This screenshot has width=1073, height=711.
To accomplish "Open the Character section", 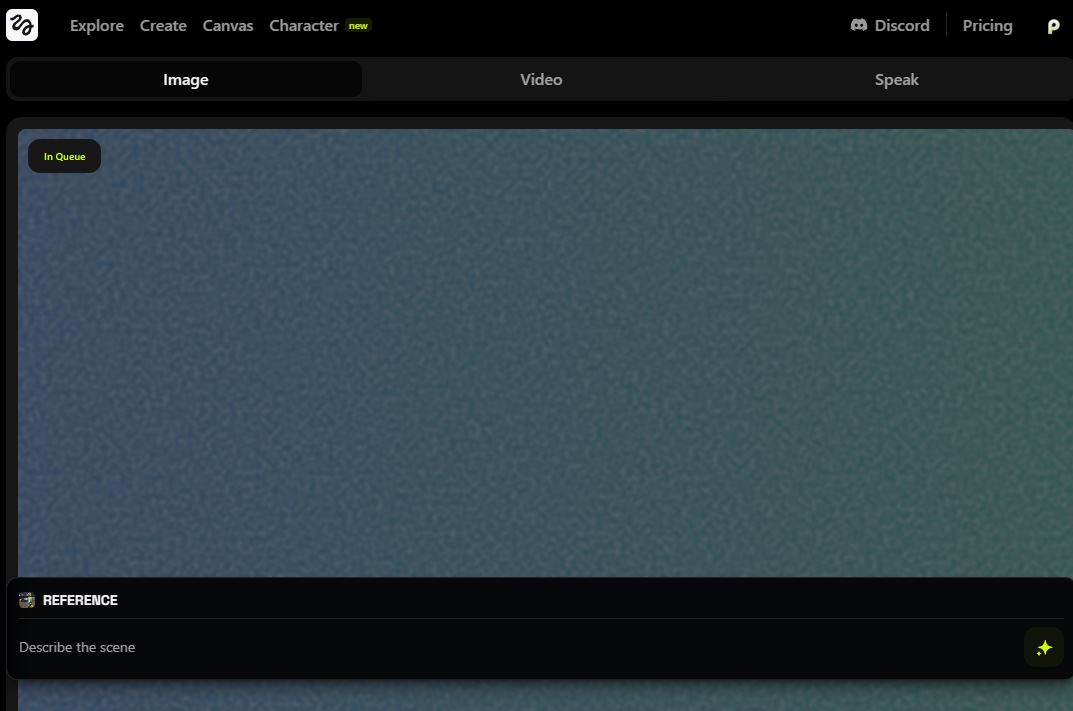I will click(x=303, y=26).
